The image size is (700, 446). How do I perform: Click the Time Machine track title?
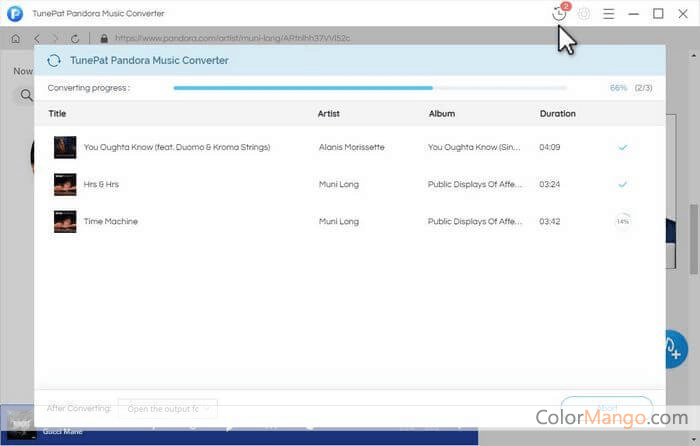tap(111, 221)
